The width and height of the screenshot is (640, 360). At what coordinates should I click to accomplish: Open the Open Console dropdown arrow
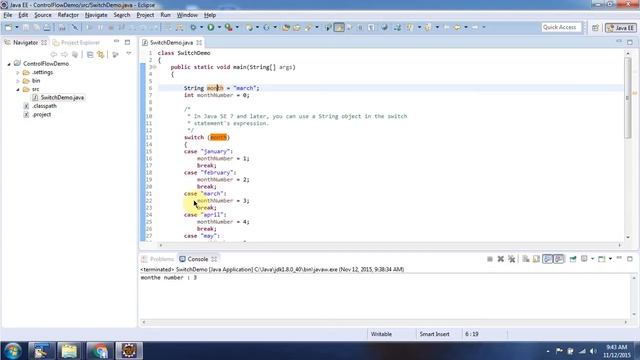point(610,259)
